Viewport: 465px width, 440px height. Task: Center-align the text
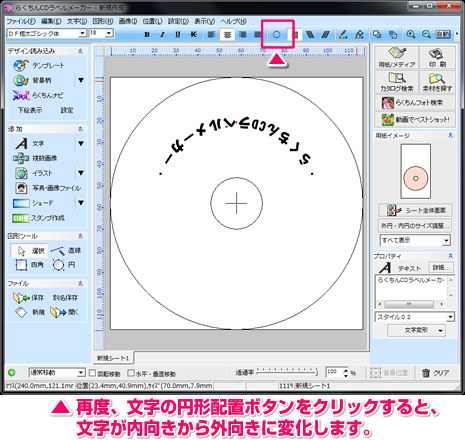[x=227, y=34]
